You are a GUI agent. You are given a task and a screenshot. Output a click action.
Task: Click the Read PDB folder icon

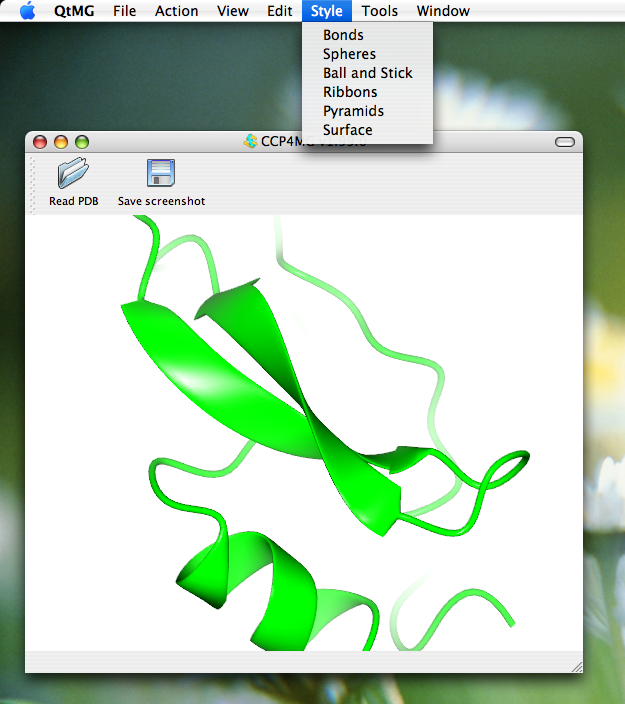click(73, 173)
